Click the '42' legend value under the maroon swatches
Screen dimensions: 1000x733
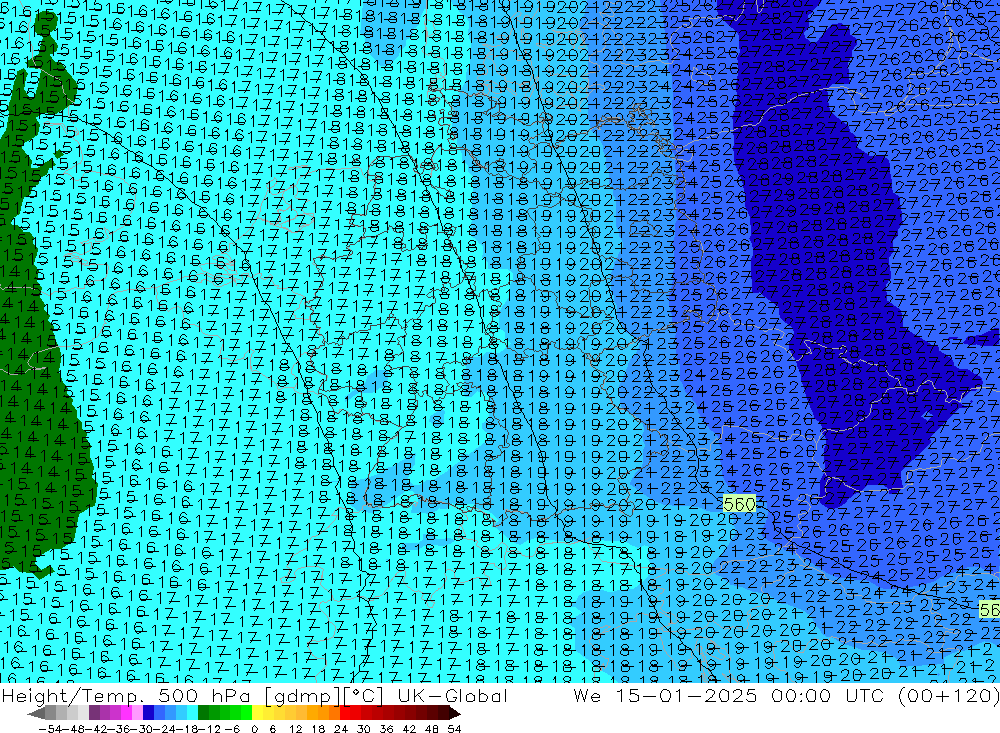(x=409, y=729)
